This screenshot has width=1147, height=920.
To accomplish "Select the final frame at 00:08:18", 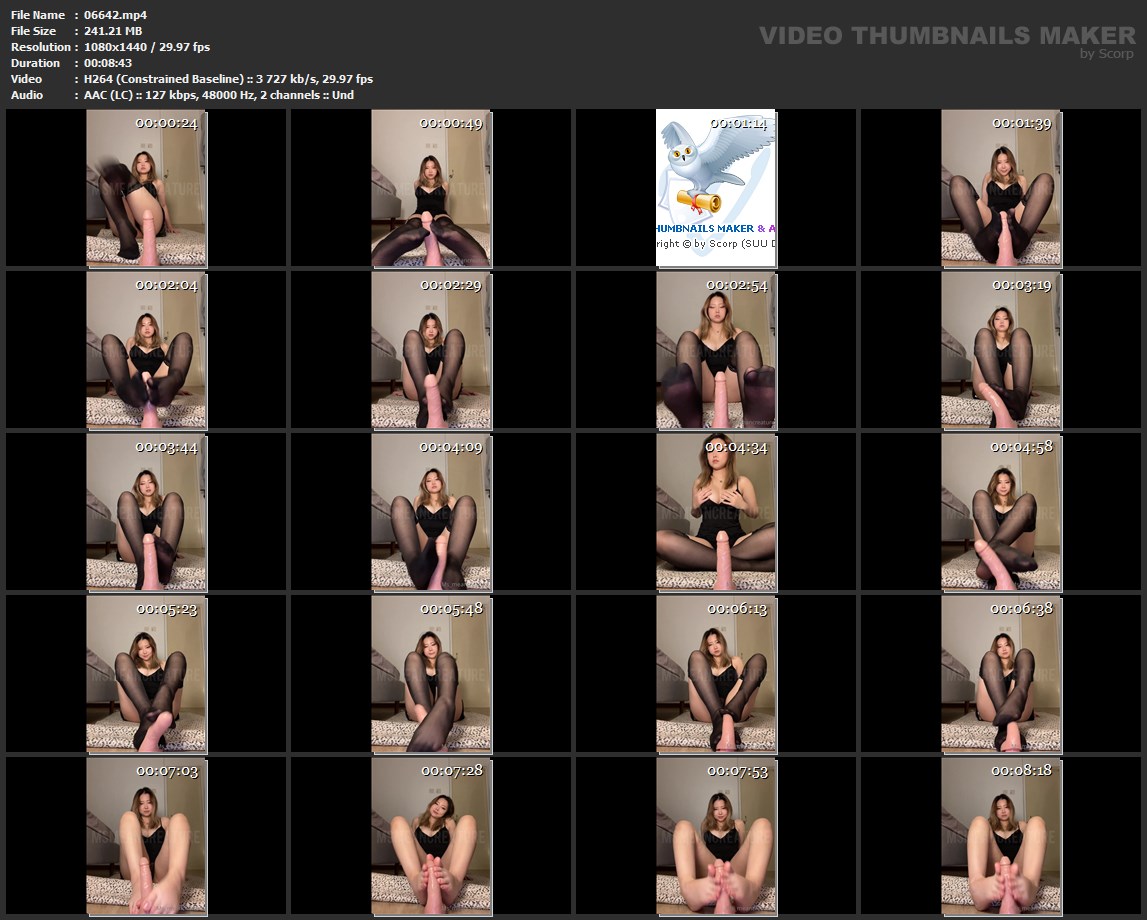I will (x=1001, y=836).
